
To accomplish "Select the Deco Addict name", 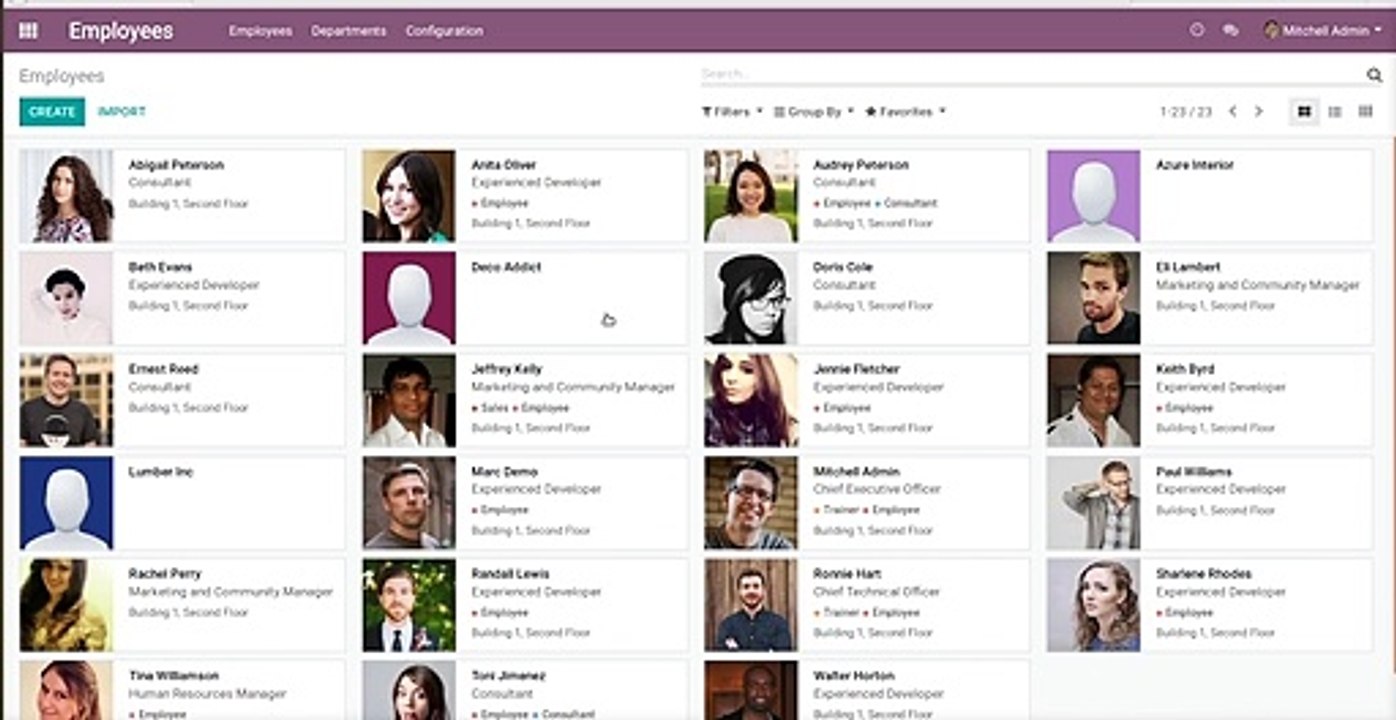I will click(506, 267).
